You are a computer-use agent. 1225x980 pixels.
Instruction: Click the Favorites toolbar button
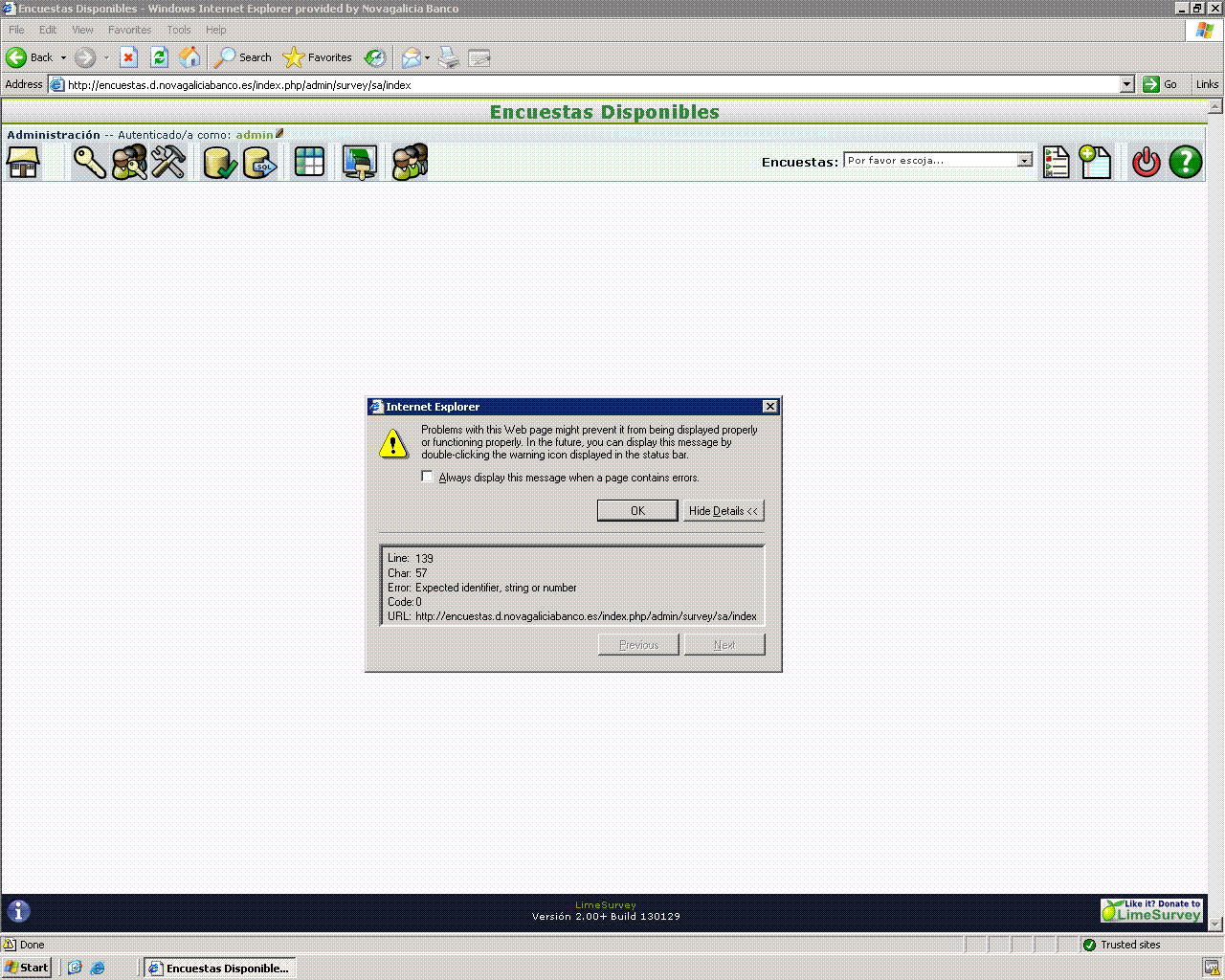tap(318, 57)
